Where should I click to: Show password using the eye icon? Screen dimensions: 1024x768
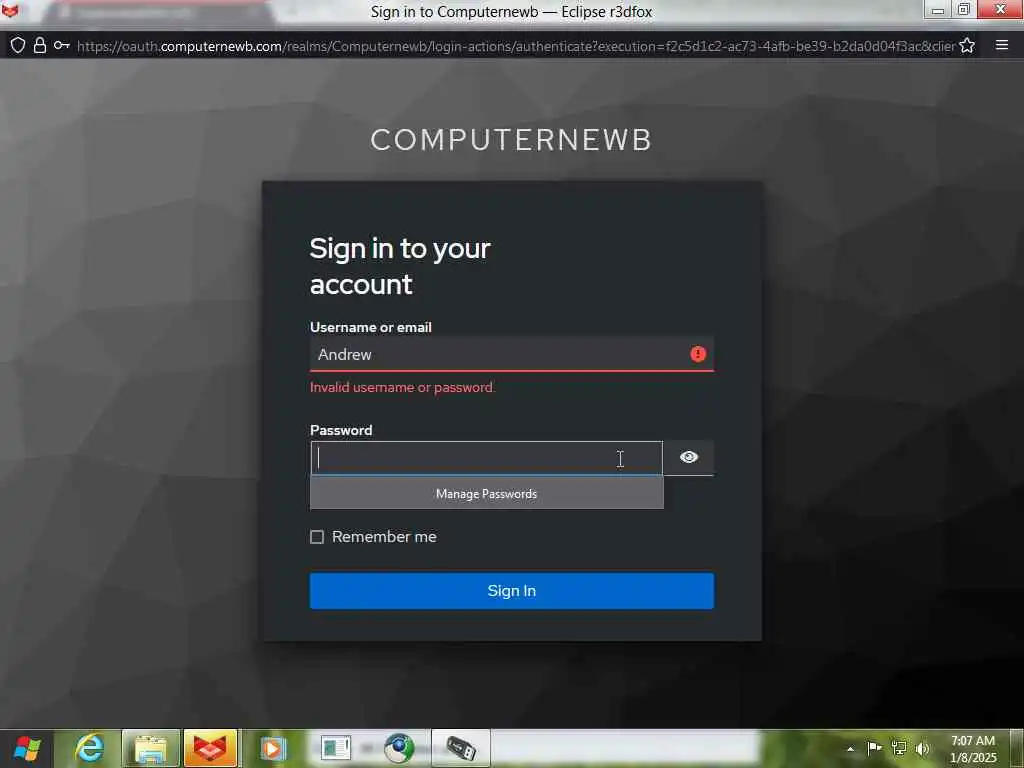(688, 457)
